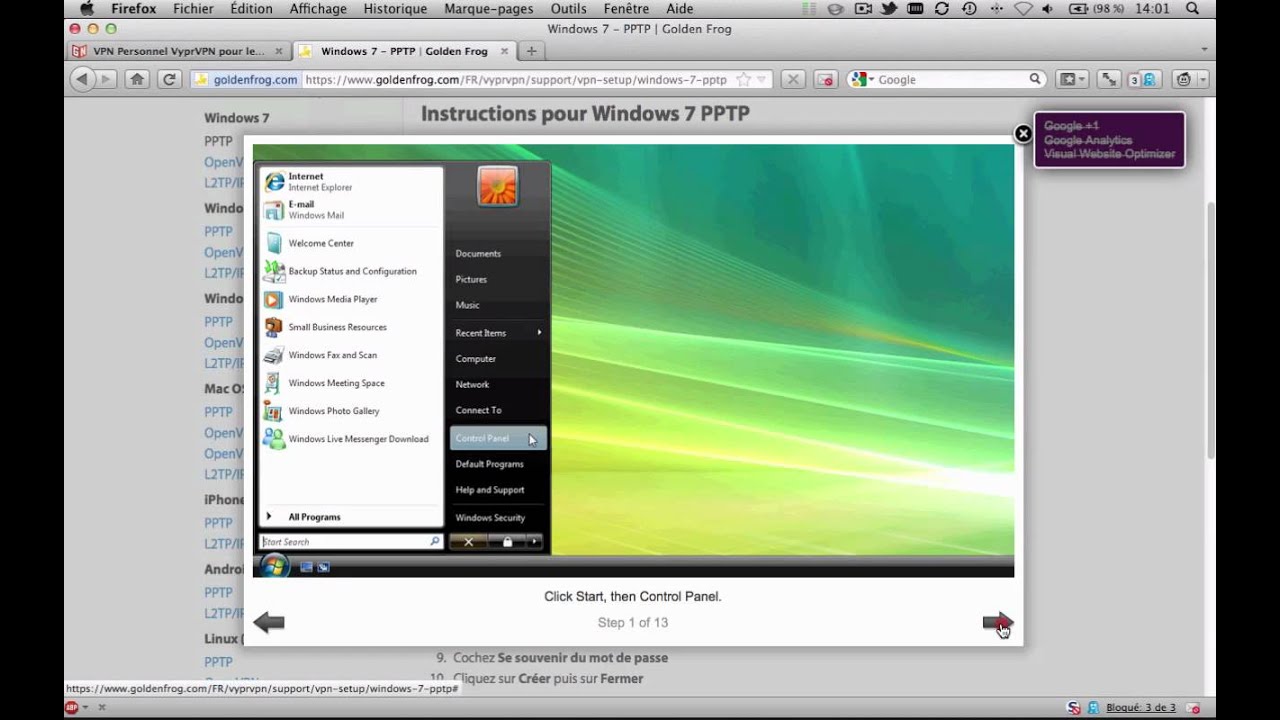This screenshot has width=1280, height=720.
Task: Open the Marque-pages menu
Action: point(489,9)
